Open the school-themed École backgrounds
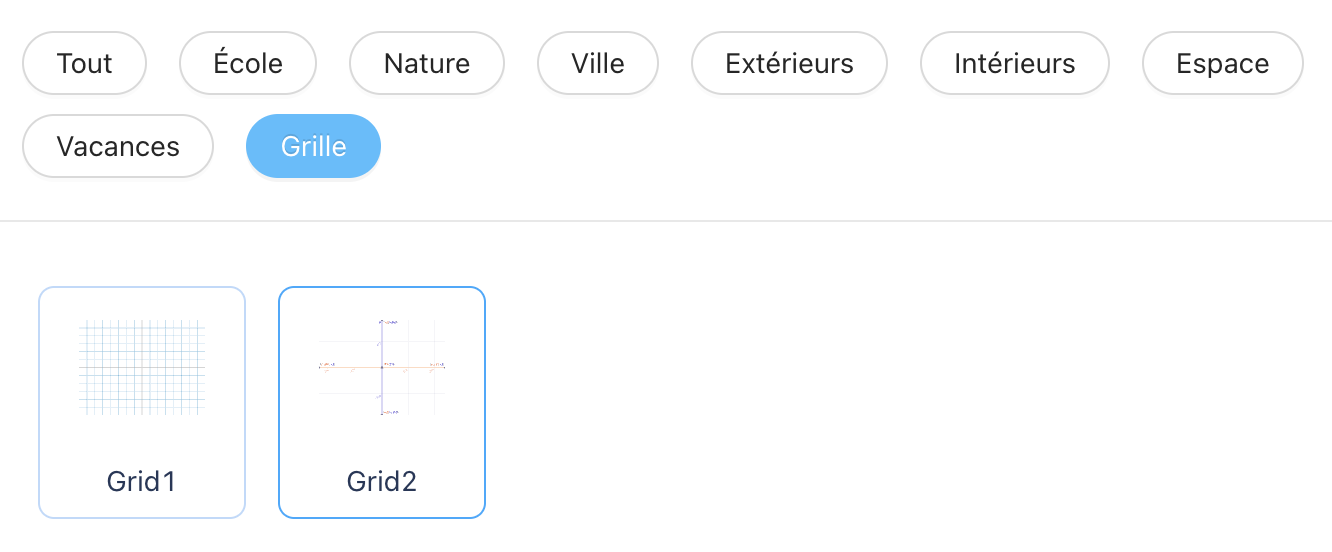The width and height of the screenshot is (1332, 552). [248, 63]
